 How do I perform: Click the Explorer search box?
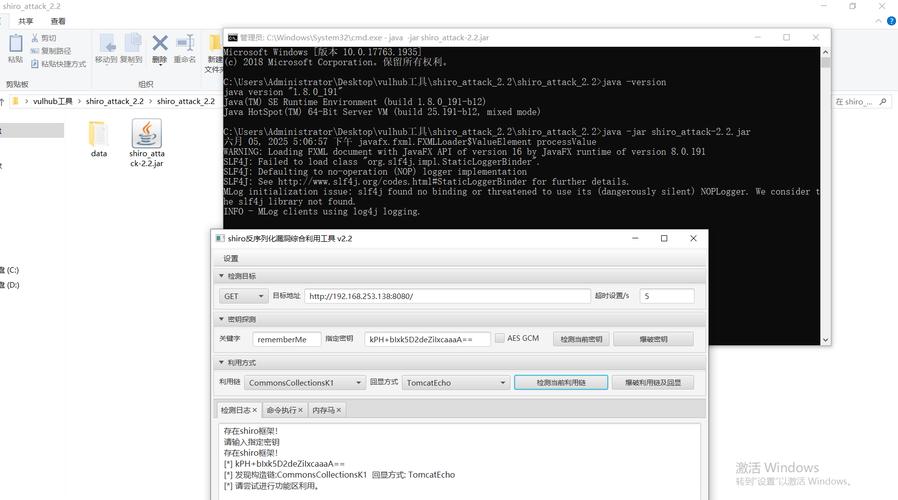pos(862,101)
